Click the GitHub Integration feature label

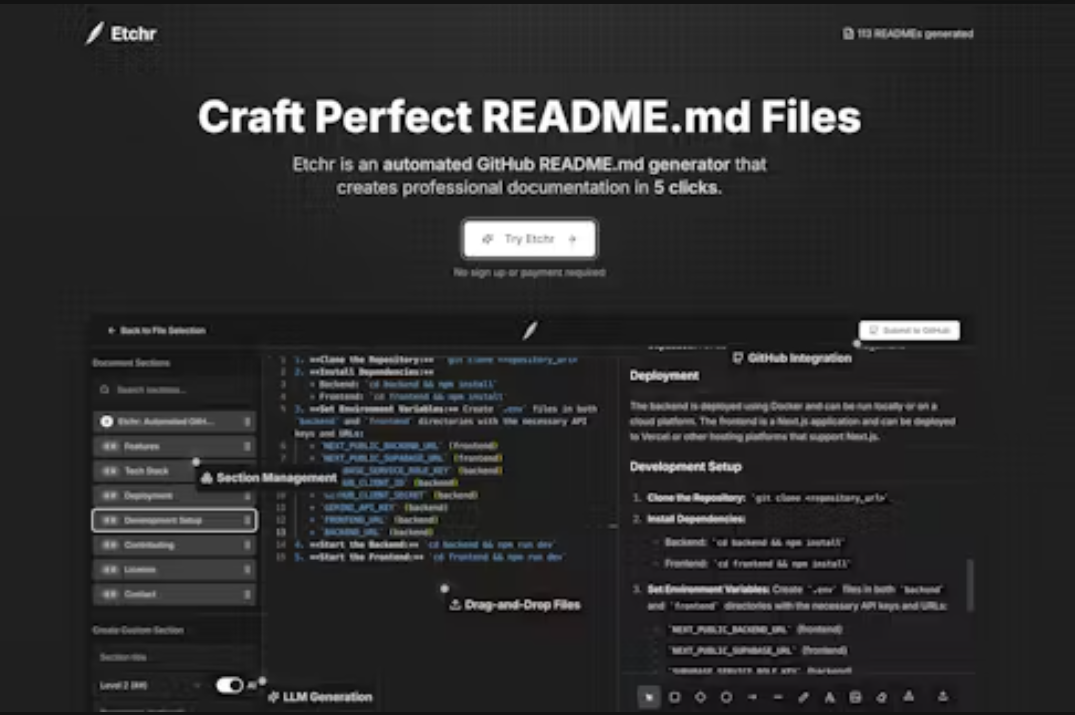click(x=792, y=358)
